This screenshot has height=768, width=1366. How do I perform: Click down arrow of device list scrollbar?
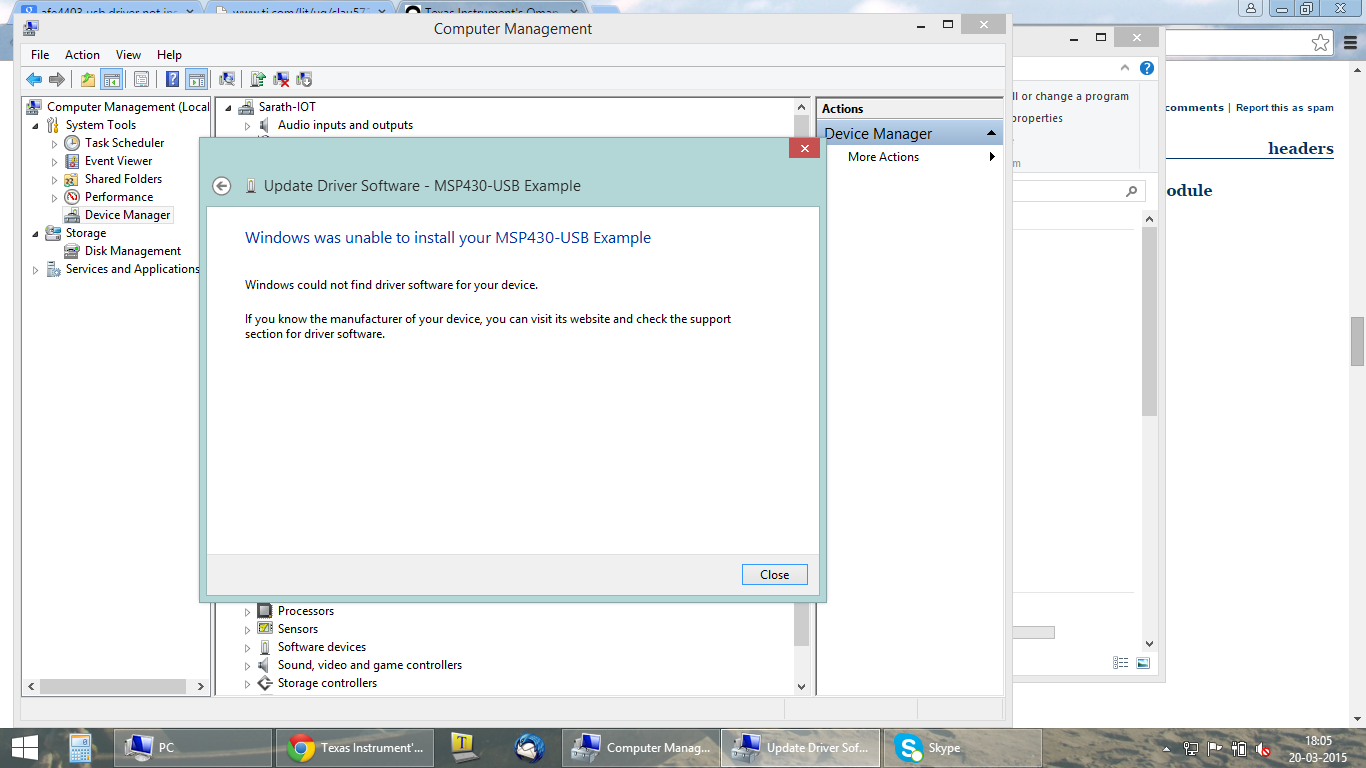(x=801, y=687)
